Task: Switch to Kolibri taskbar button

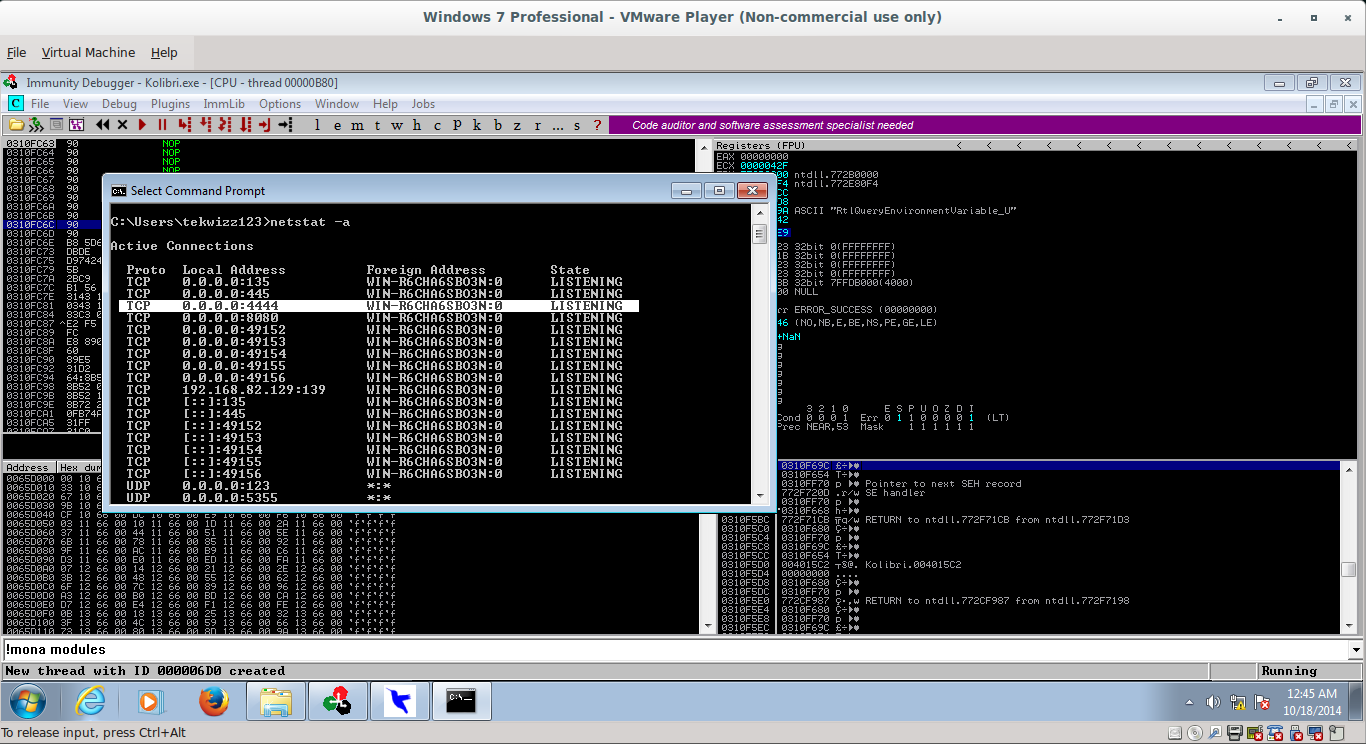Action: [x=399, y=702]
